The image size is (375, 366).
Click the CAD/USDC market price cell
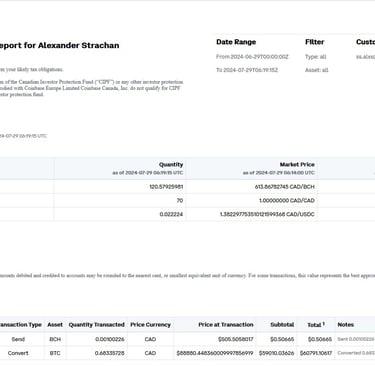267,214
